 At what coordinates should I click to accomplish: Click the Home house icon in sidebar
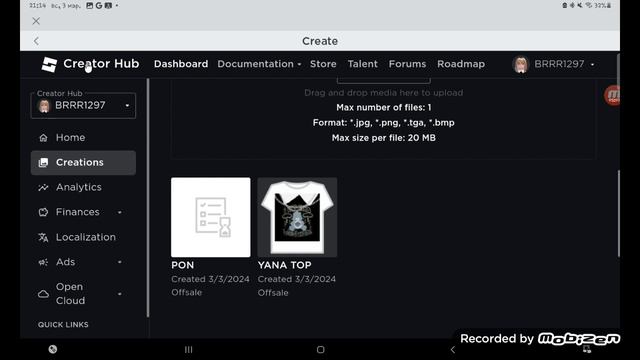[x=43, y=138]
